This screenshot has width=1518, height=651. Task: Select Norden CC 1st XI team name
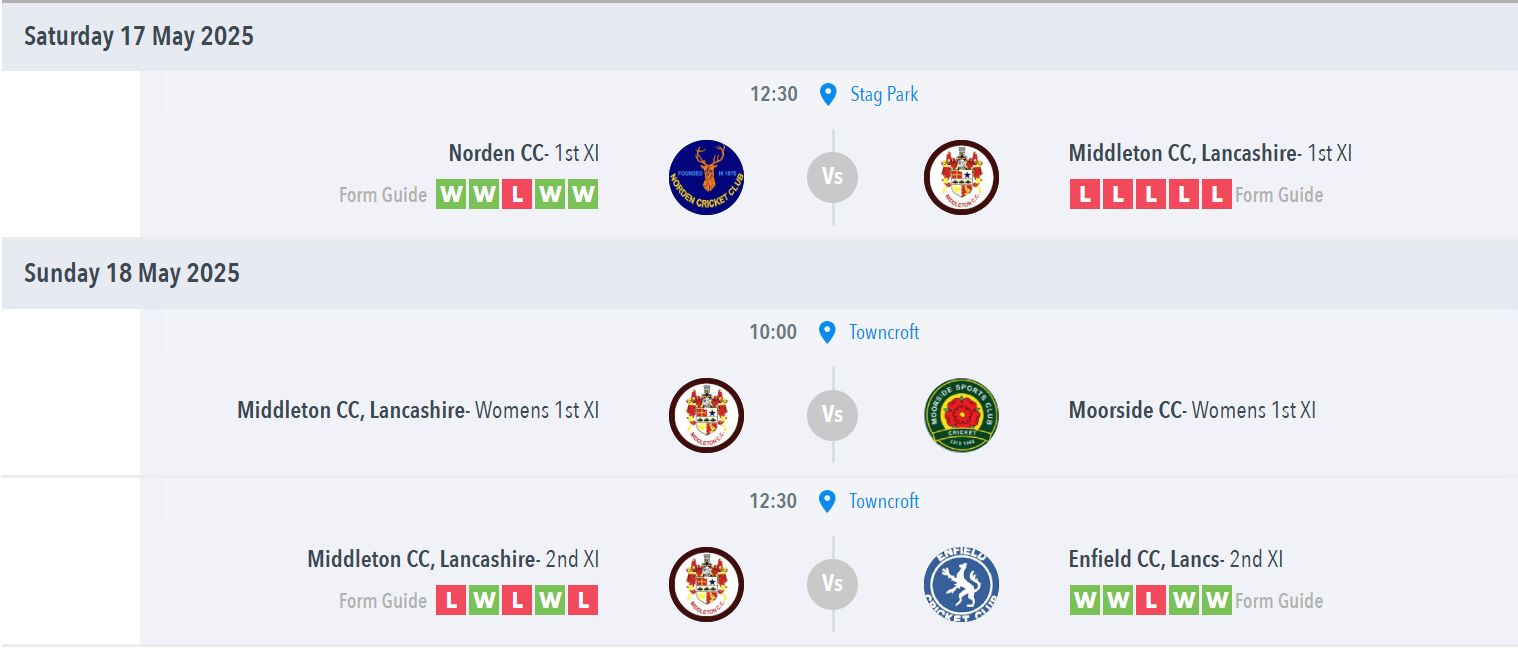pyautogui.click(x=524, y=153)
